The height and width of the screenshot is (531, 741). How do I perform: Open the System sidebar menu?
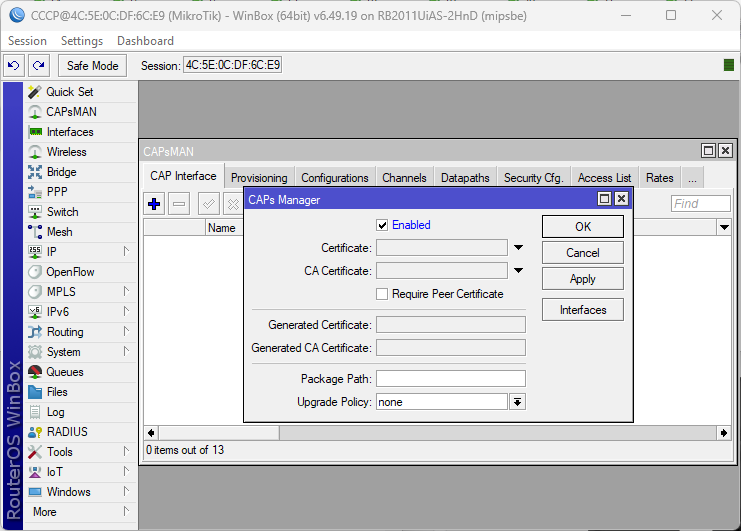pos(80,352)
